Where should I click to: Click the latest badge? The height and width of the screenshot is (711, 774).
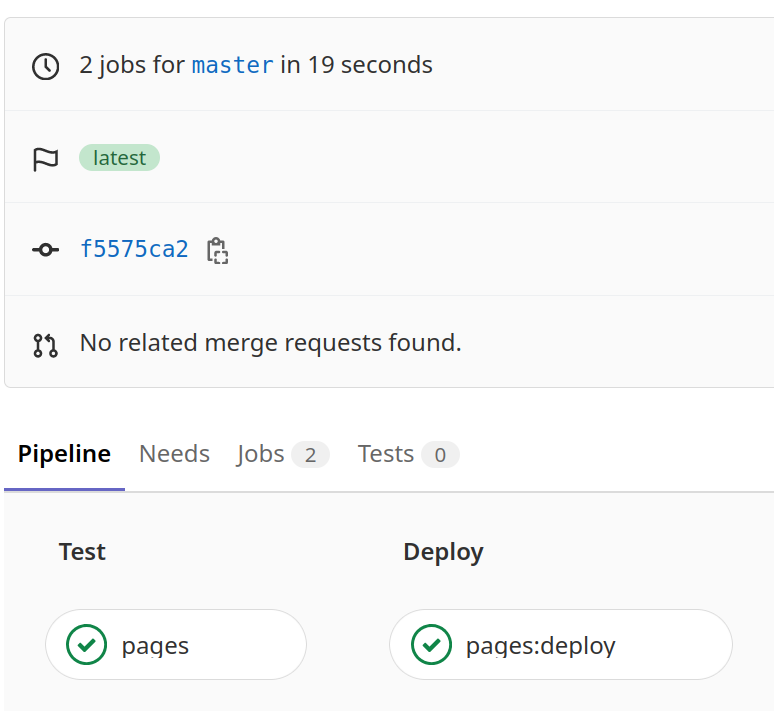[x=119, y=158]
